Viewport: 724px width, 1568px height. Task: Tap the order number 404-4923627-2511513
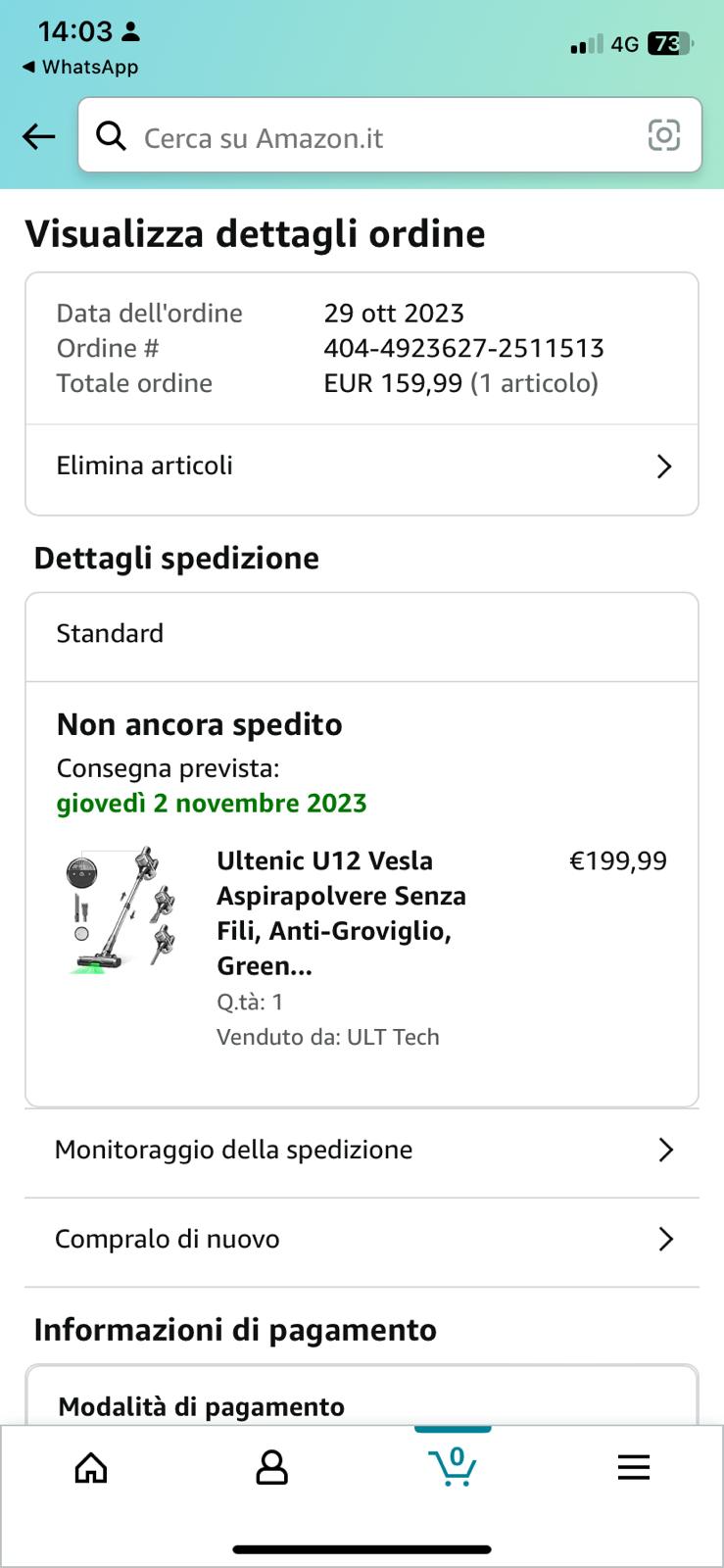463,348
